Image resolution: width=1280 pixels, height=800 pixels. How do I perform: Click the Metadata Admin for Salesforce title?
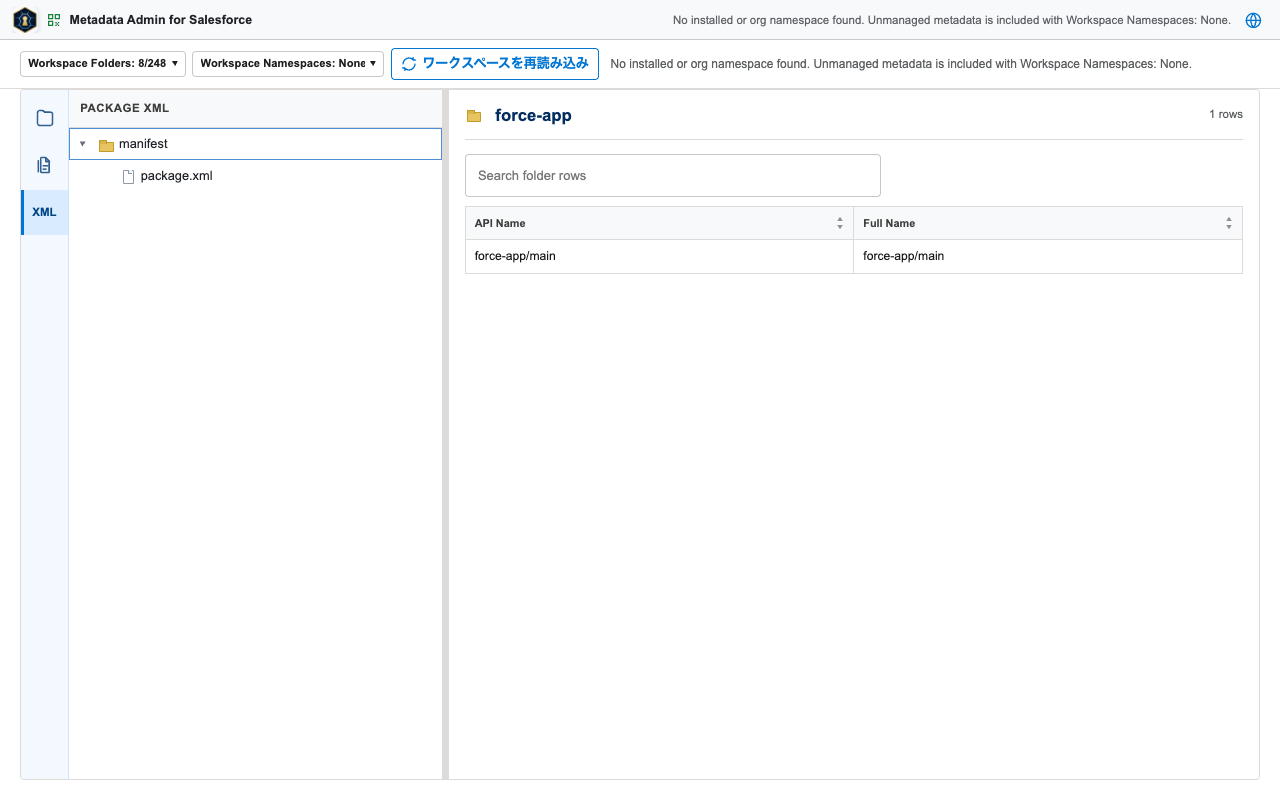161,20
